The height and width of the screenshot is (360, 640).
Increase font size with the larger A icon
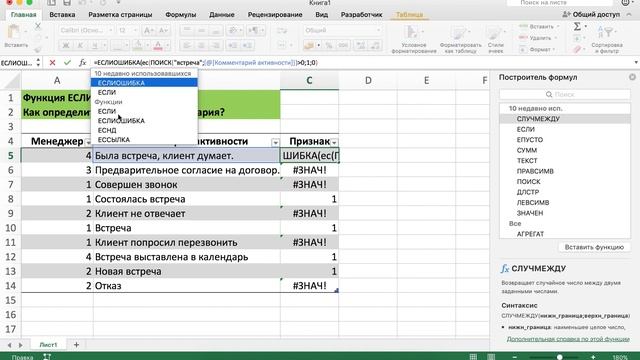pyautogui.click(x=149, y=31)
